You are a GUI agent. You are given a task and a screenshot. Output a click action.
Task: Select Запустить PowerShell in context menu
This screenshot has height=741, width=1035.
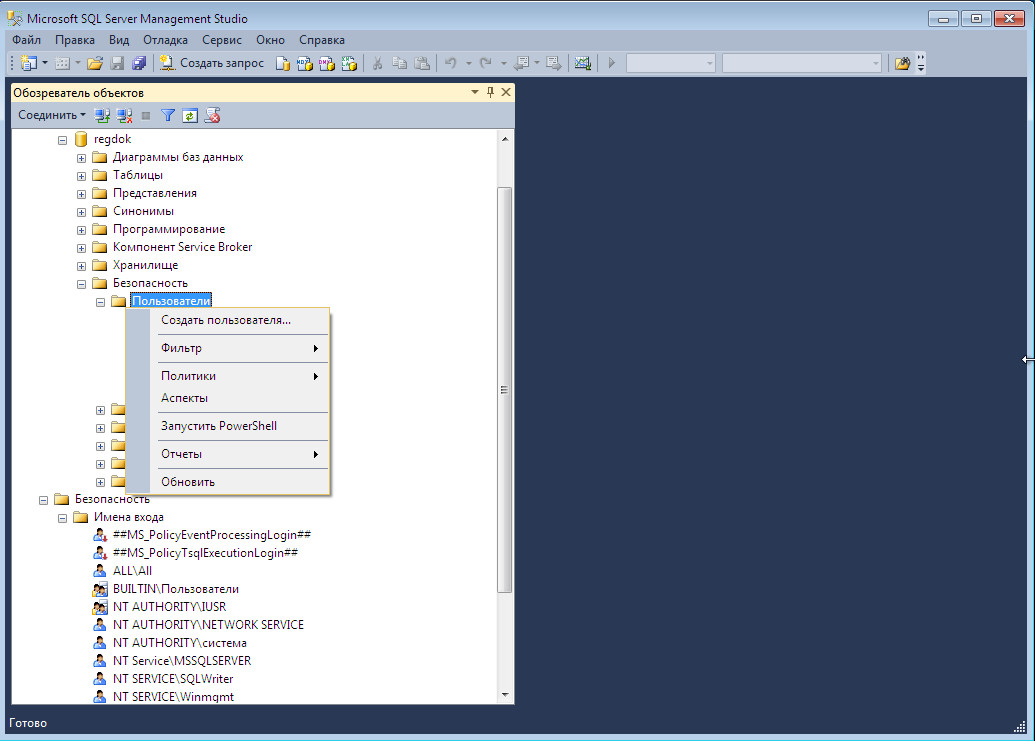[x=228, y=426]
